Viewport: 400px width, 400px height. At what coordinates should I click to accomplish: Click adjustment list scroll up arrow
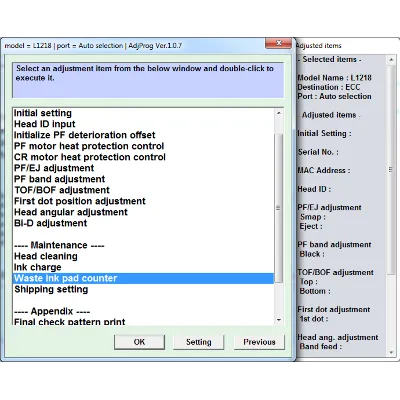279,113
